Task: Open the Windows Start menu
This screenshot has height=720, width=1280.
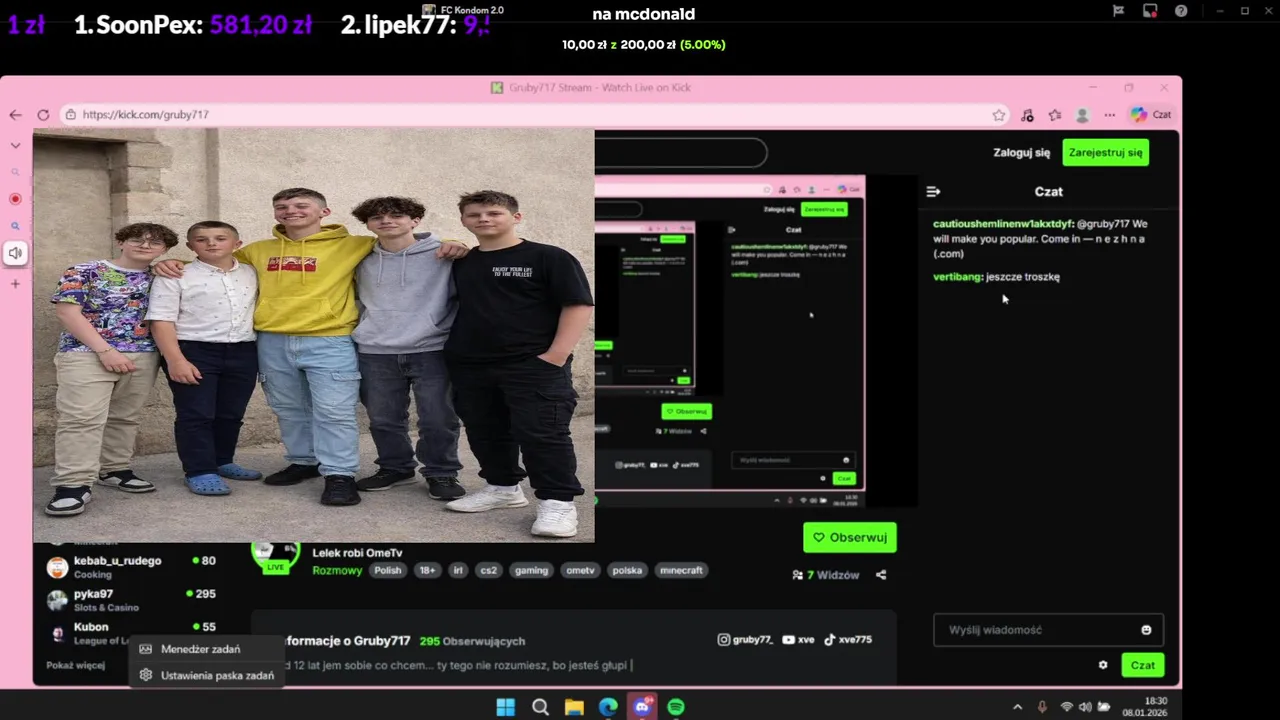Action: 506,707
